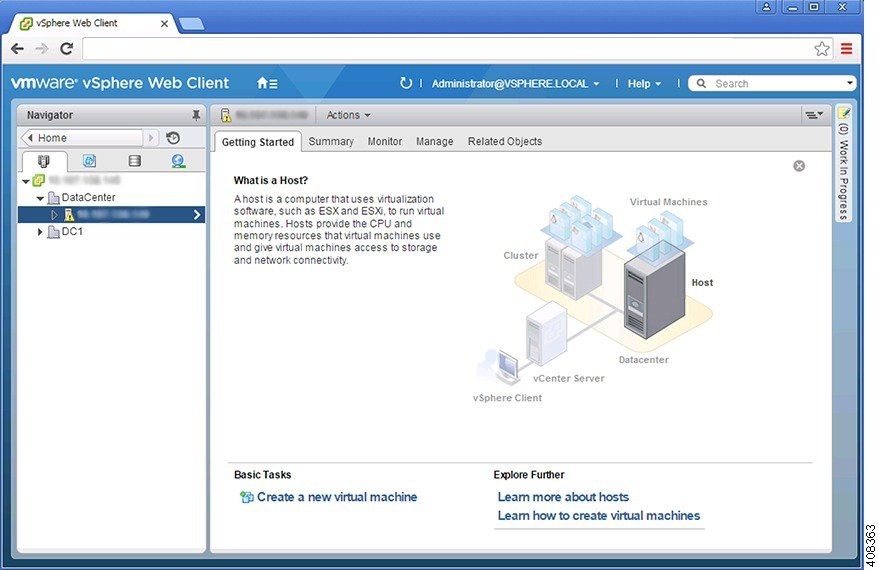The image size is (878, 570).
Task: Select the Networking view icon
Action: tap(178, 161)
